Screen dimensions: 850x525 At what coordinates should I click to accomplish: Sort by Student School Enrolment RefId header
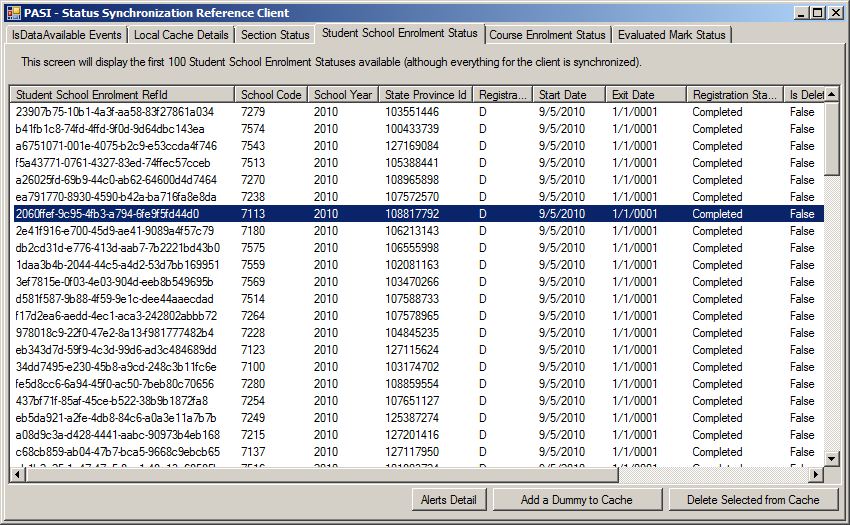point(122,95)
